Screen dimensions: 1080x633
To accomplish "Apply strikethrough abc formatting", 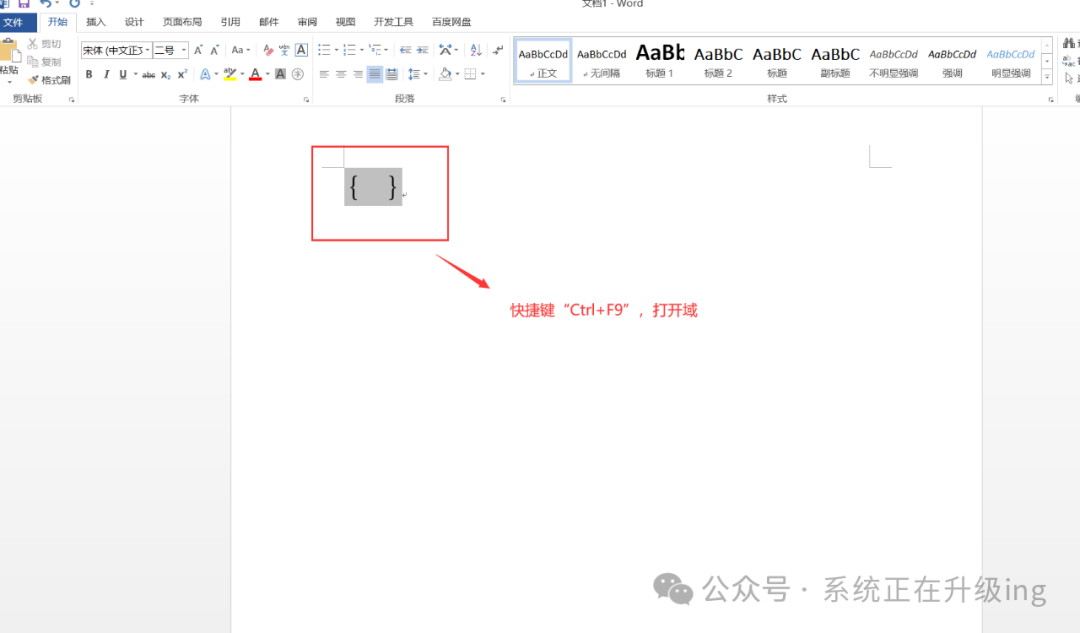I will pos(148,74).
